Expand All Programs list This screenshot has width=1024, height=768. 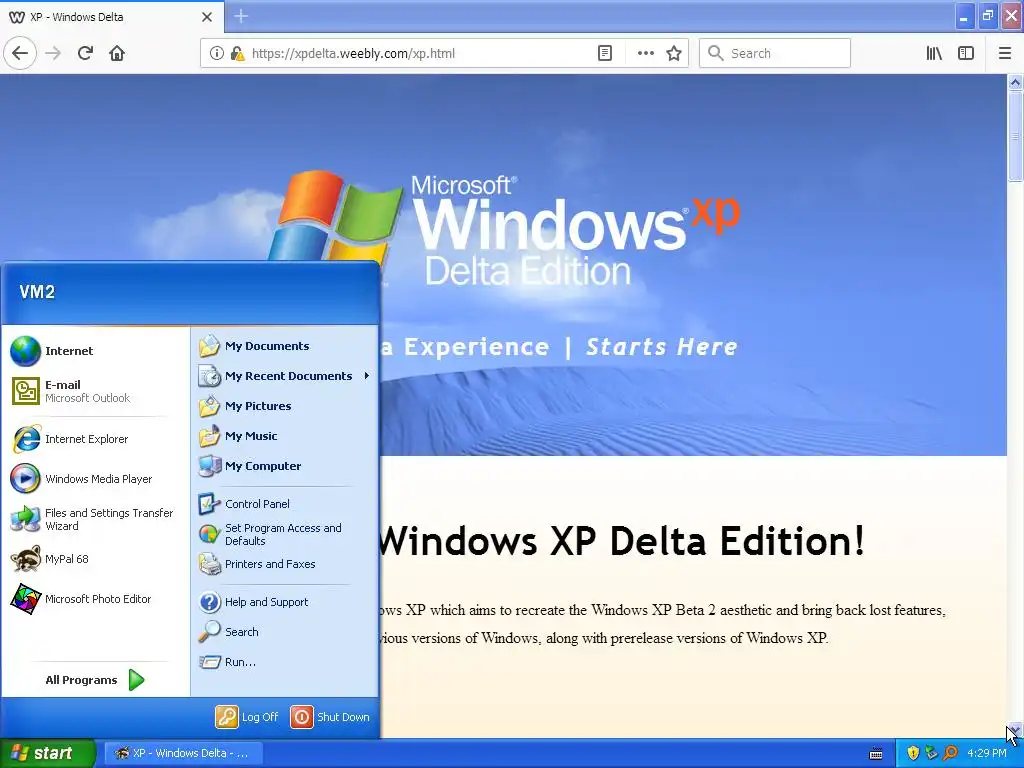coord(94,680)
